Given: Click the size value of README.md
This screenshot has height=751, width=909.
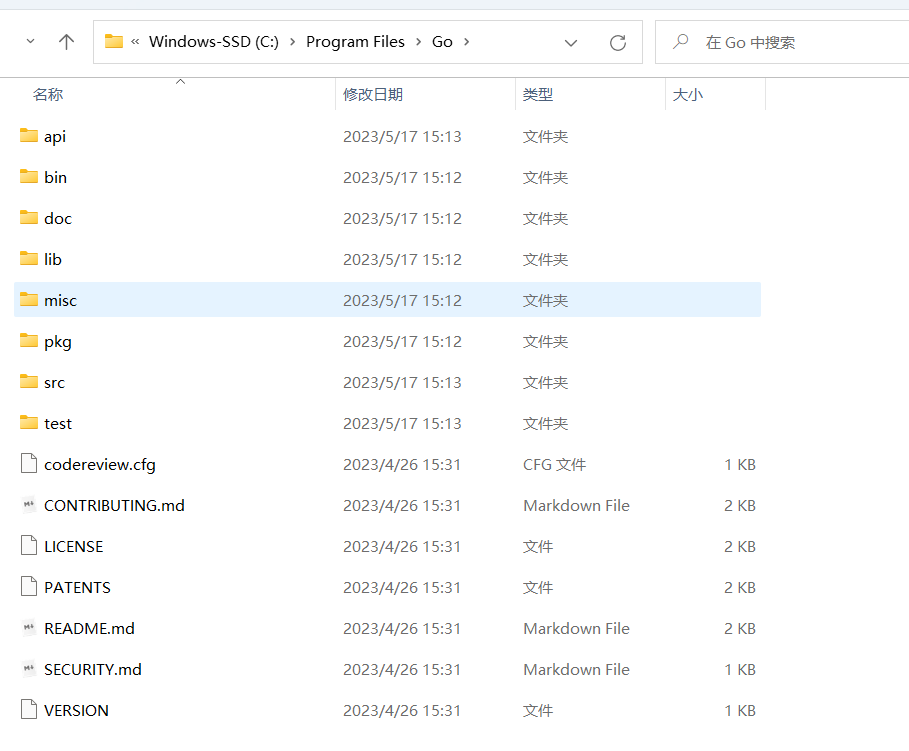Looking at the screenshot, I should point(740,629).
